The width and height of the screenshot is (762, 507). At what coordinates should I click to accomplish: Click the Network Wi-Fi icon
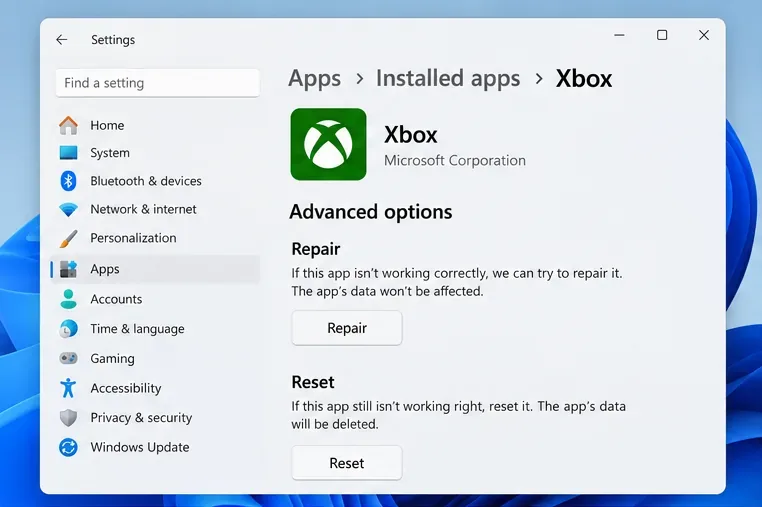[69, 210]
